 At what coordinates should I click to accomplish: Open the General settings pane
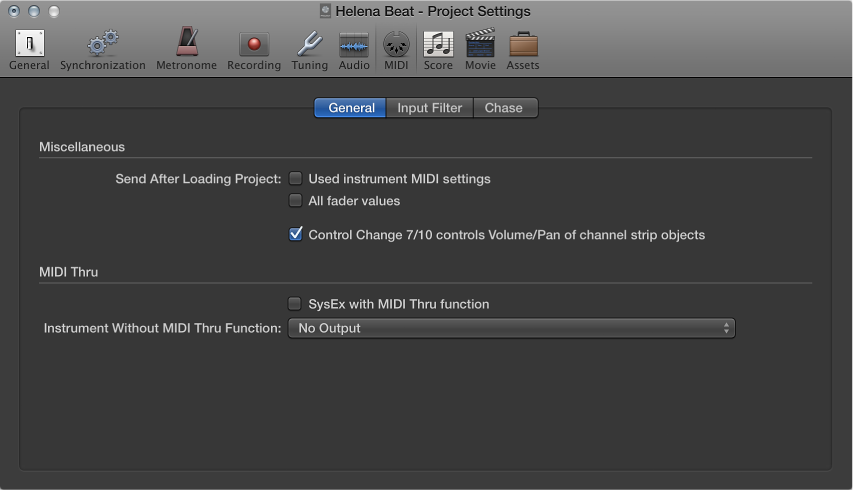29,50
